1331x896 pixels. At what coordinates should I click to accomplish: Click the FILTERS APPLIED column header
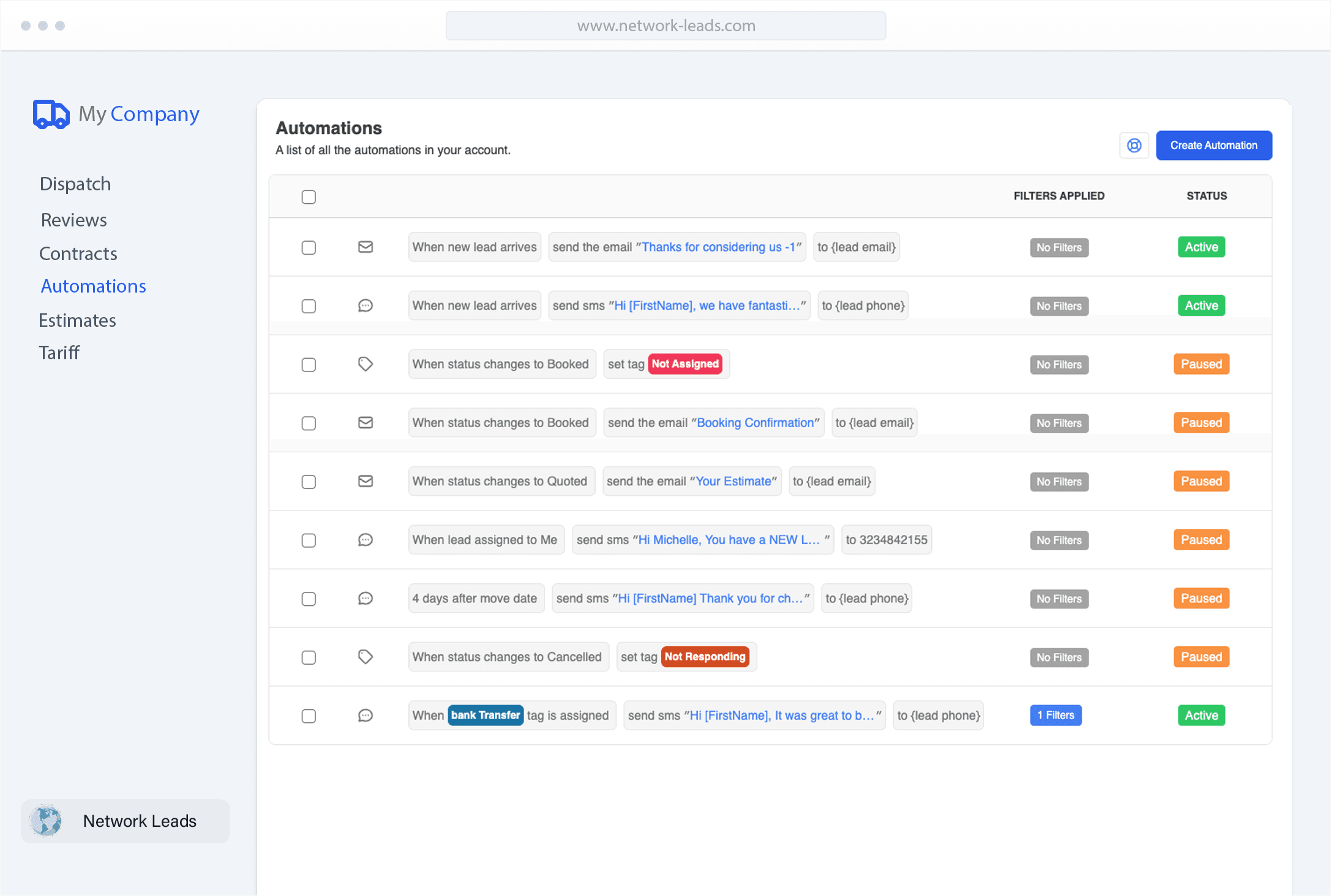click(1059, 196)
